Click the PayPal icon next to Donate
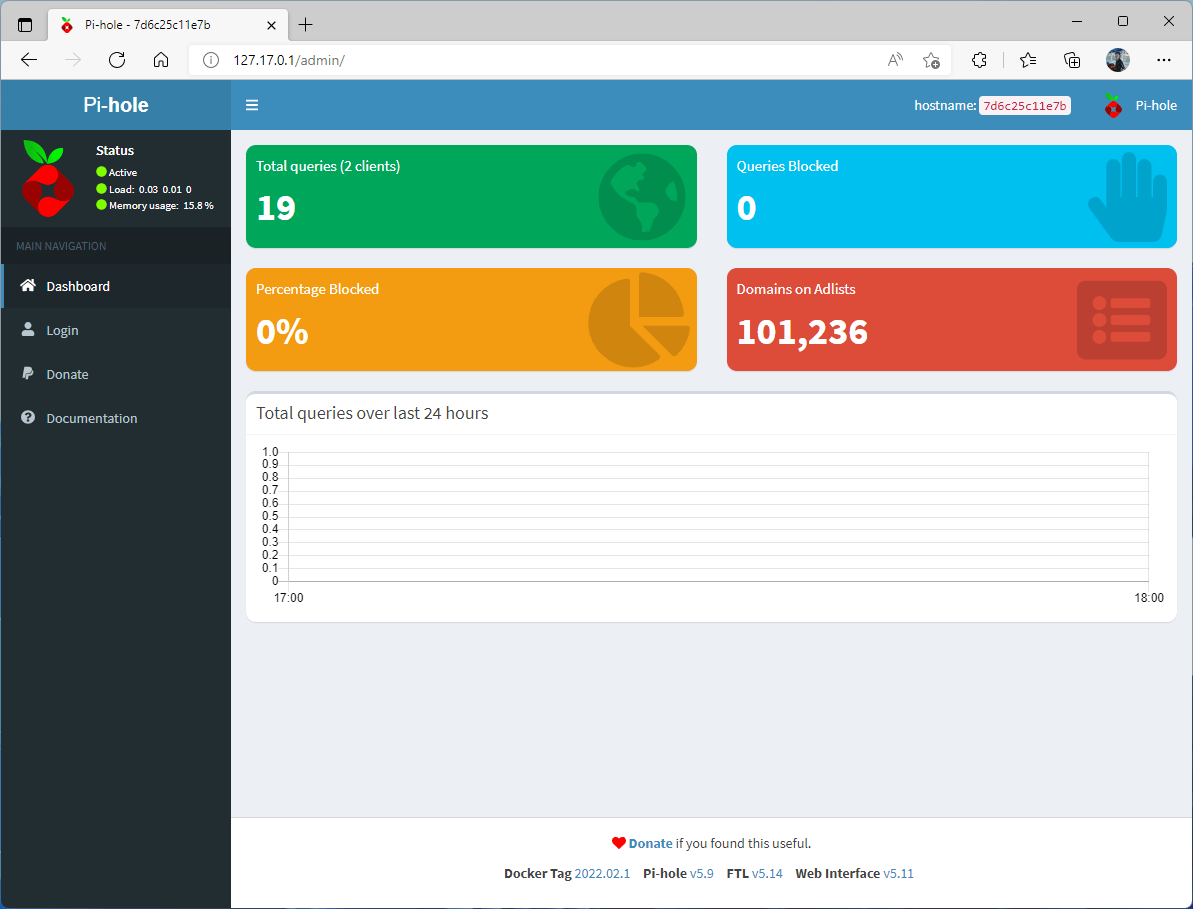The width and height of the screenshot is (1193, 909). [28, 373]
